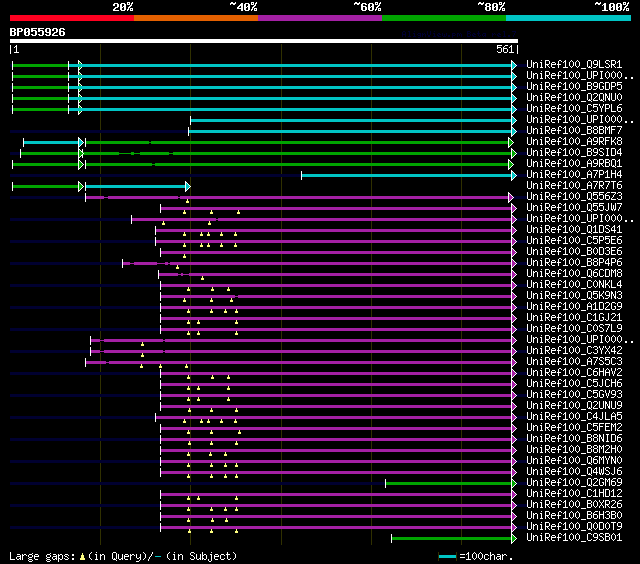Open hit UniRef100_Q2QNU0

574,98
